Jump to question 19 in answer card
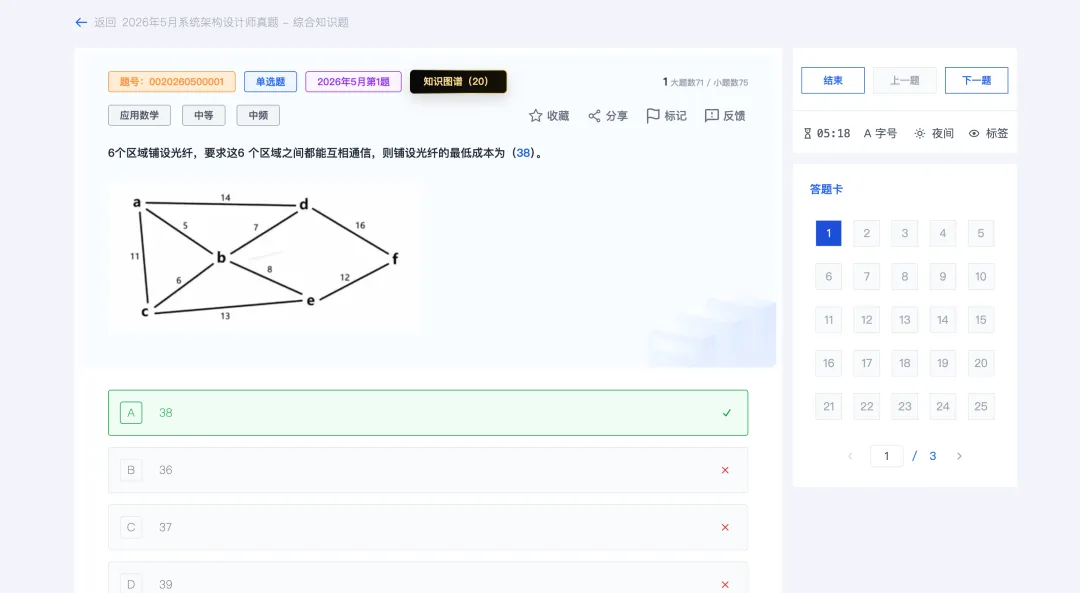1080x593 pixels. point(943,364)
